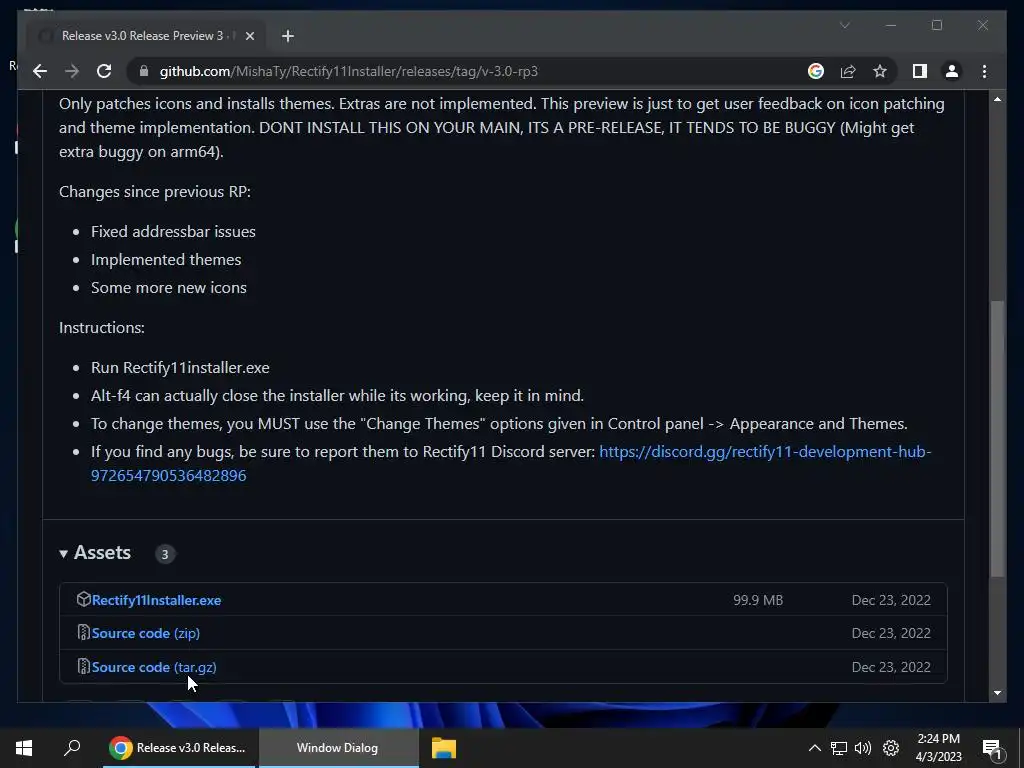Collapse the Assets section
The height and width of the screenshot is (768, 1024).
[x=95, y=553]
